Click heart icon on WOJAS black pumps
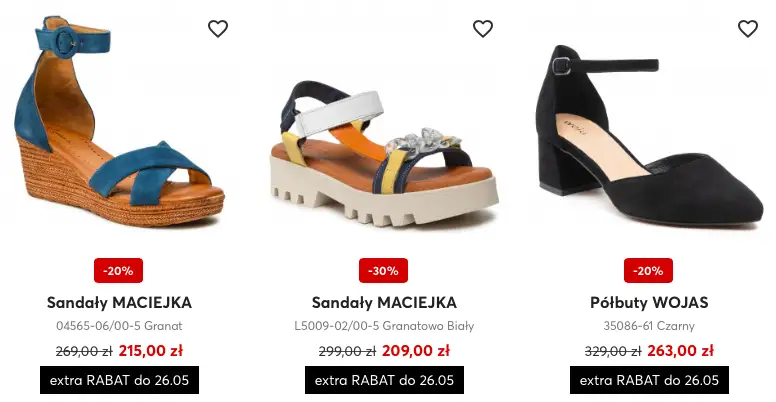Image resolution: width=776 pixels, height=402 pixels. [x=748, y=29]
